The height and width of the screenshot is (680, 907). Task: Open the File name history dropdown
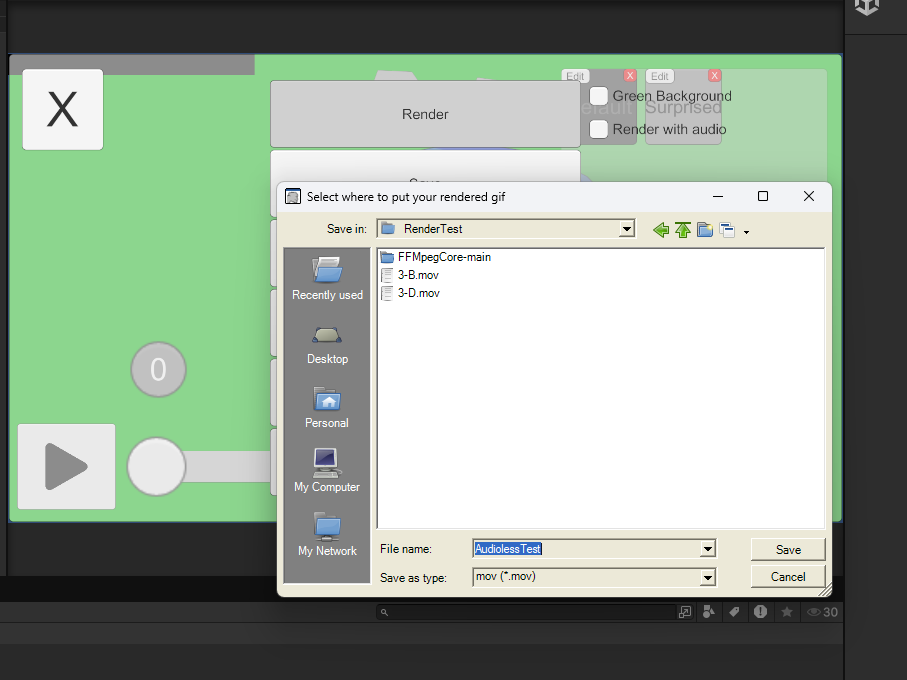tap(707, 549)
